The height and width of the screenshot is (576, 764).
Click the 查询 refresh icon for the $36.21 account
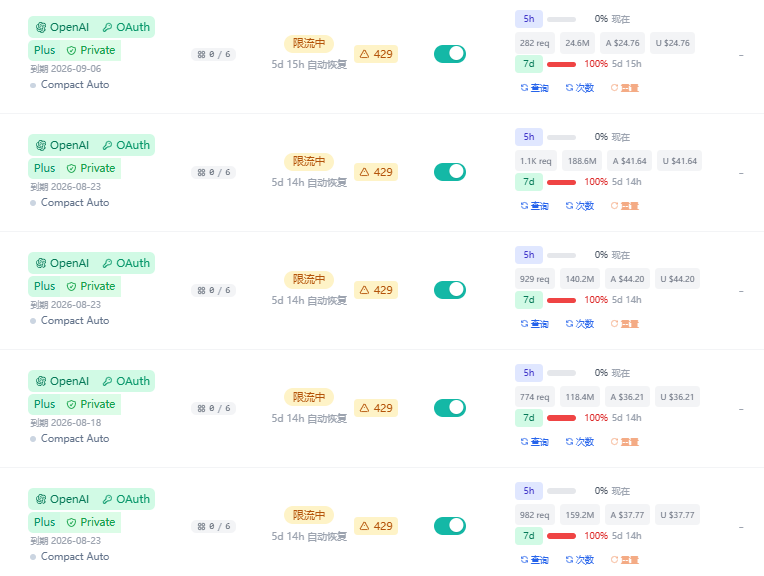coord(524,442)
